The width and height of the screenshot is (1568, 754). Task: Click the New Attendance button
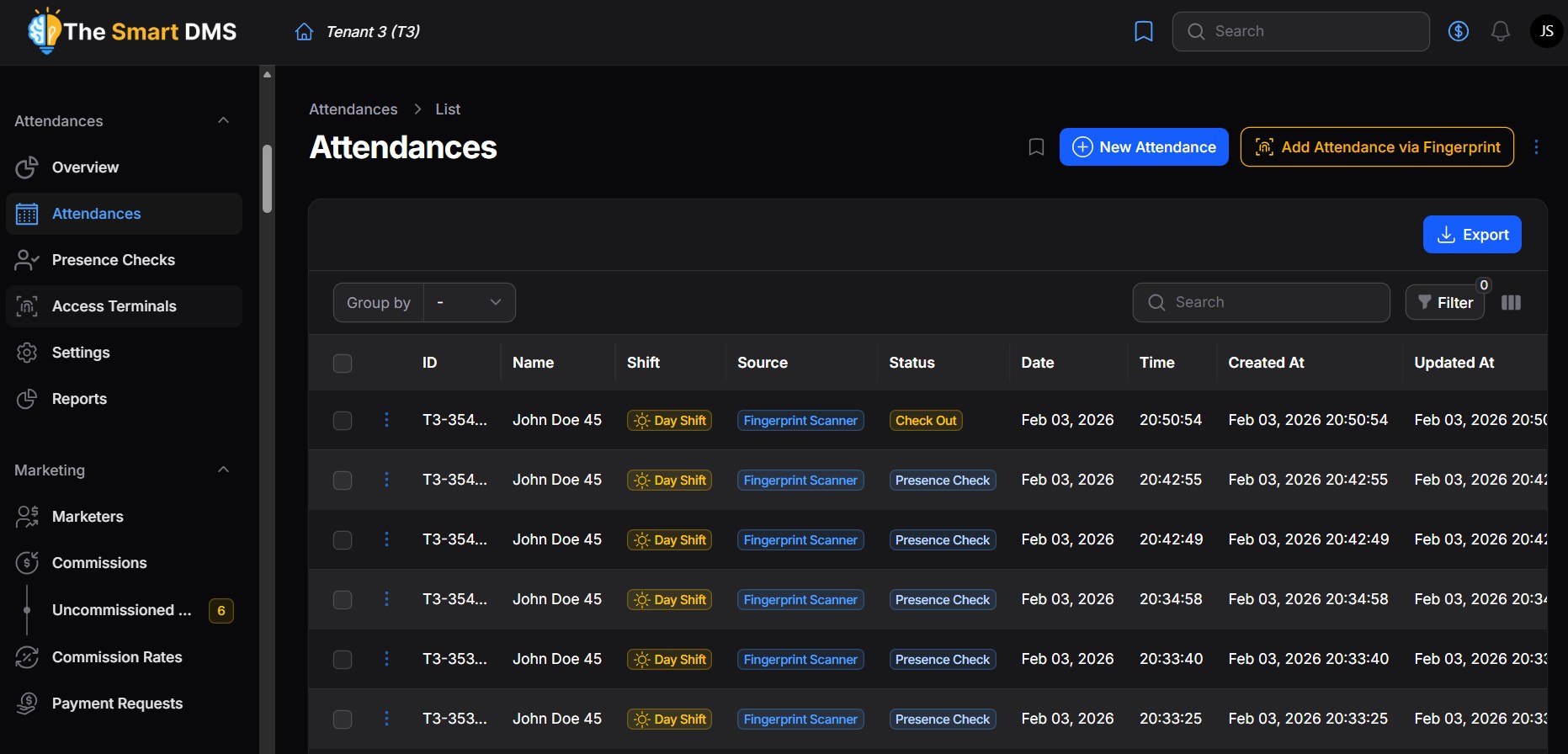point(1143,147)
